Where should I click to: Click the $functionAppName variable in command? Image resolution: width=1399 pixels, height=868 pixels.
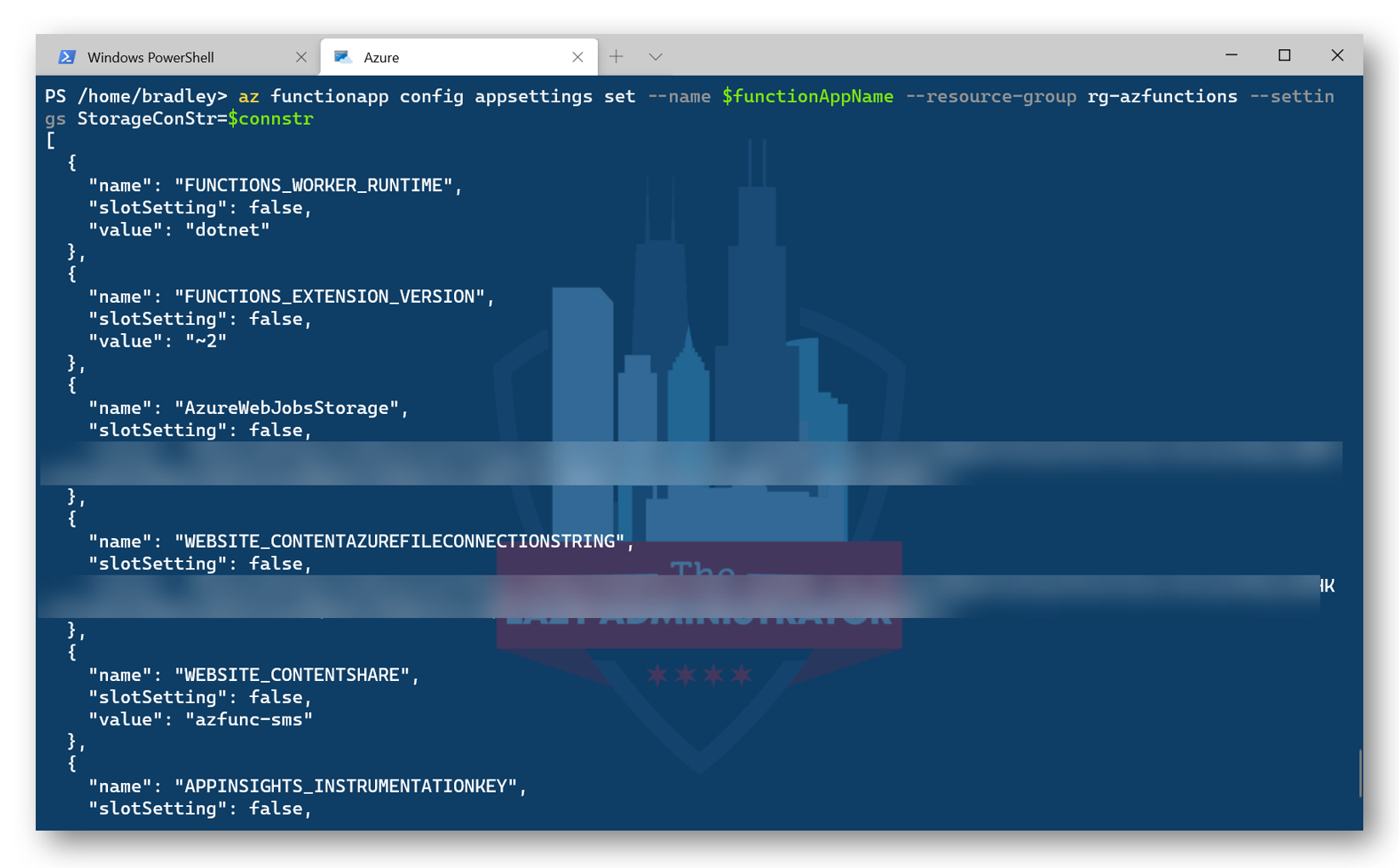click(x=808, y=96)
